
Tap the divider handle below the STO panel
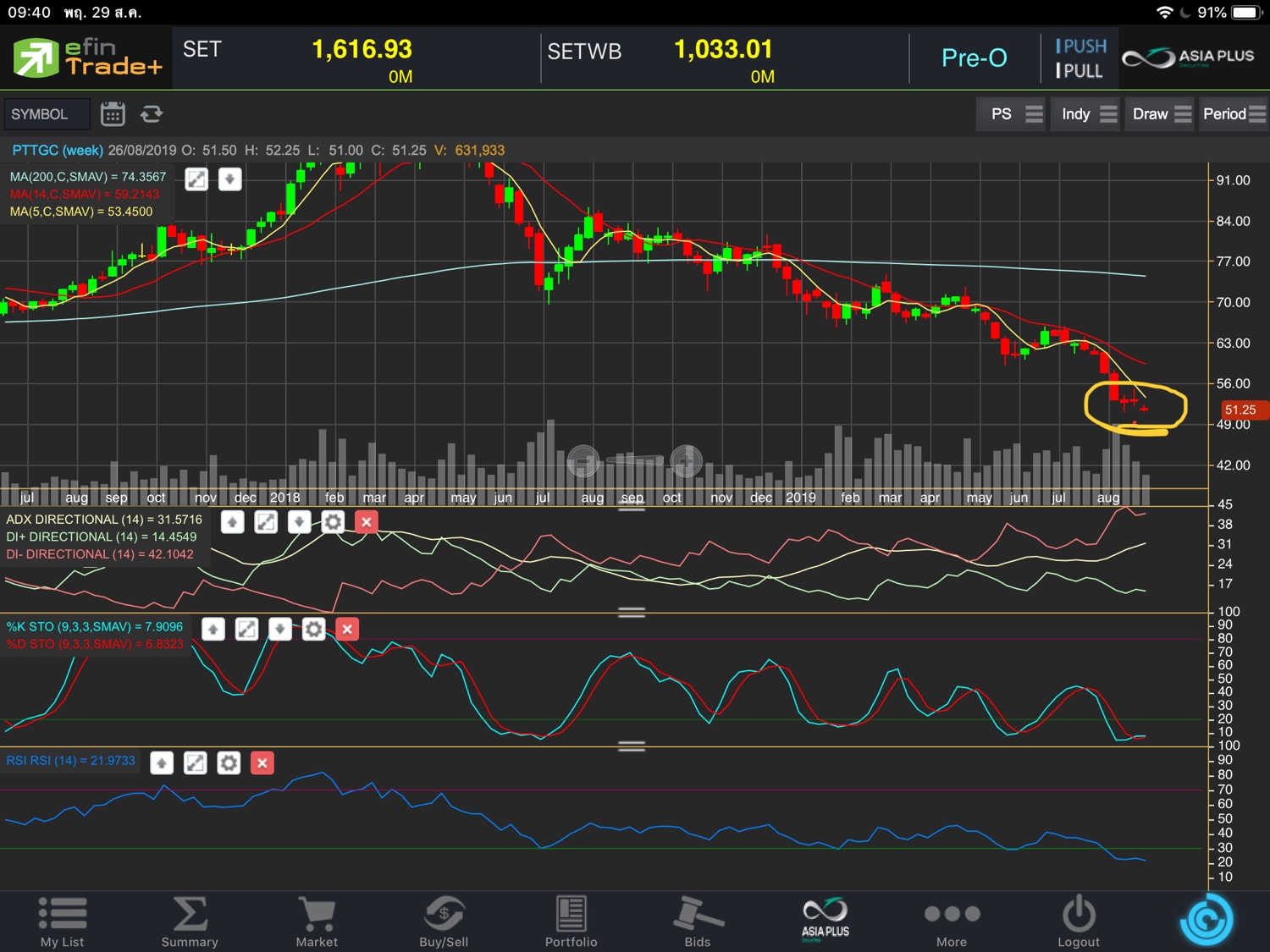point(632,746)
